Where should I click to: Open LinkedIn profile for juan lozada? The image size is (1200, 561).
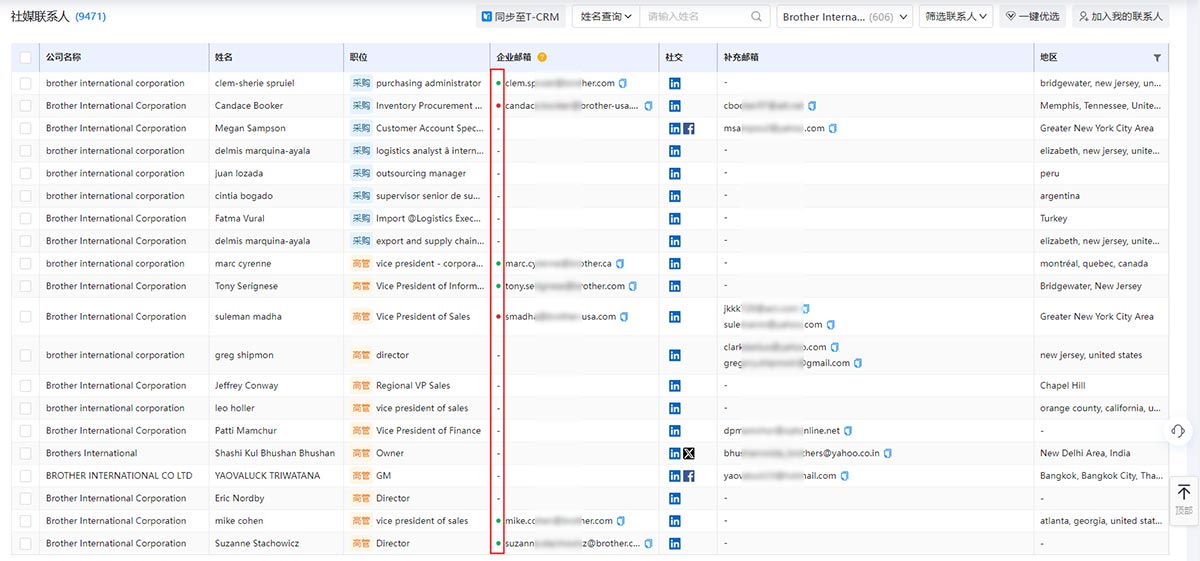[x=675, y=174]
